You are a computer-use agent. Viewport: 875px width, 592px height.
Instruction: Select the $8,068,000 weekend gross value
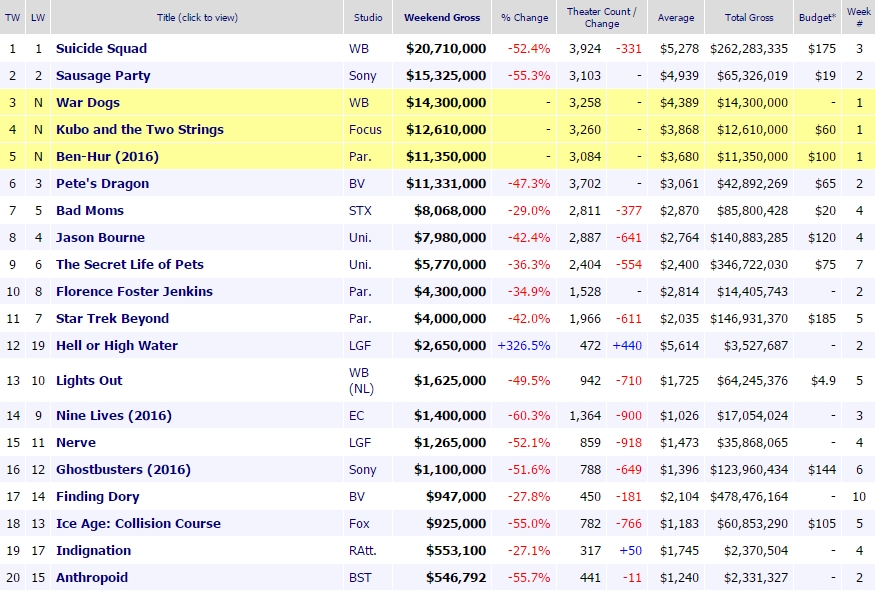[x=450, y=210]
